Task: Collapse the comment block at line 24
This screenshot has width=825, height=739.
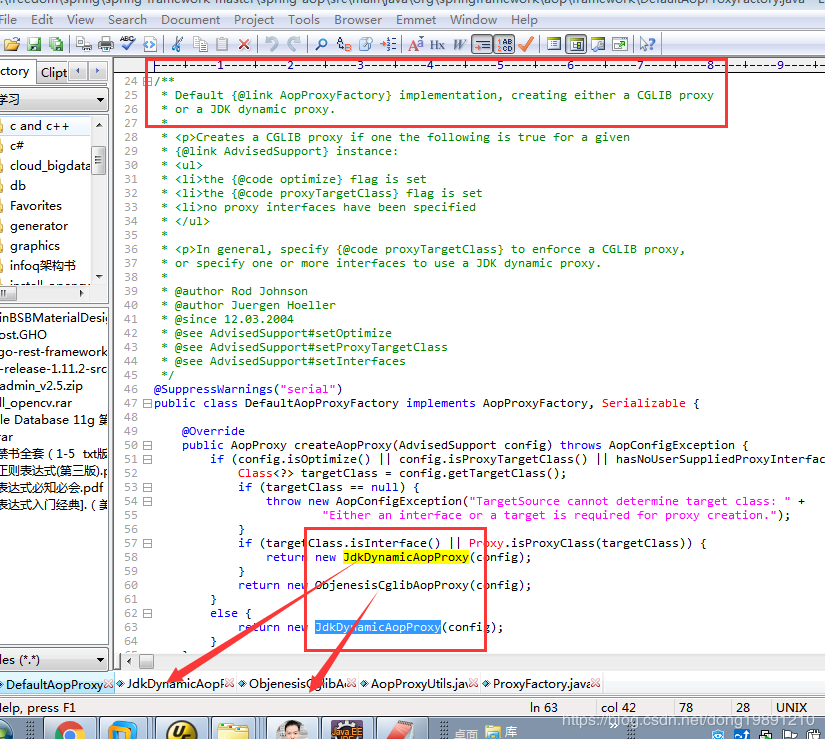Action: [147, 82]
